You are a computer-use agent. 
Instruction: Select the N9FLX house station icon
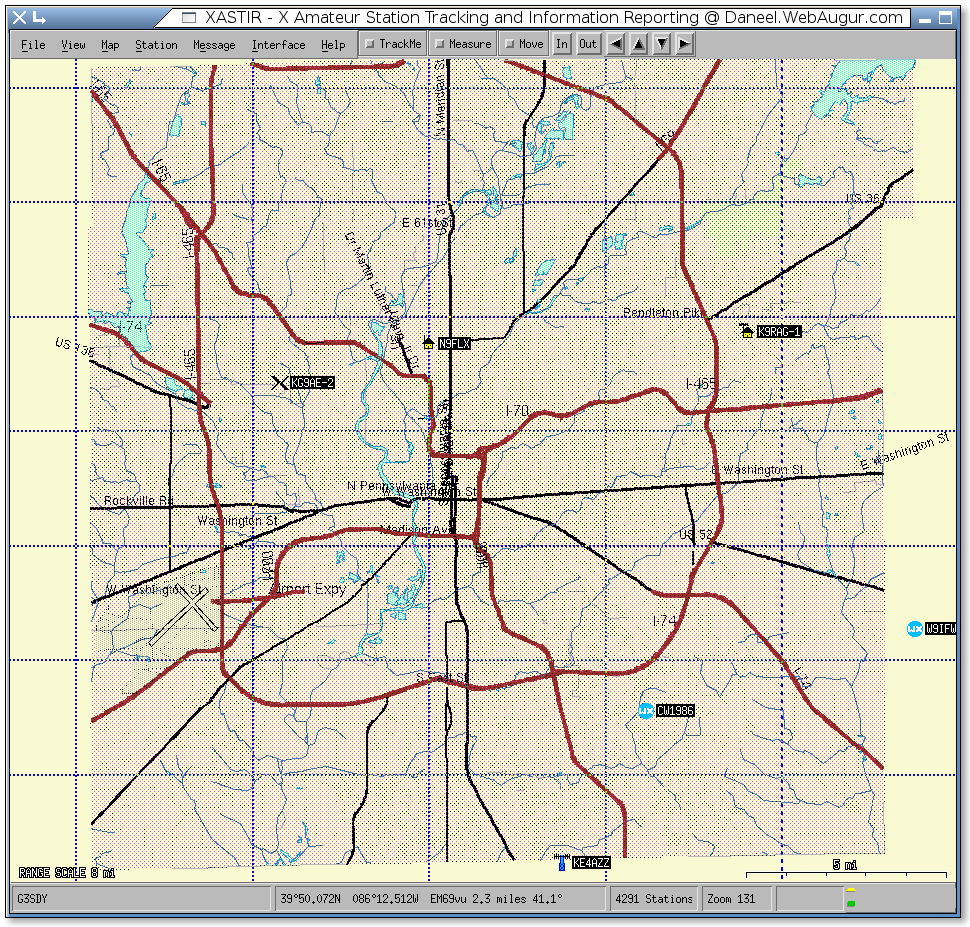pos(428,343)
